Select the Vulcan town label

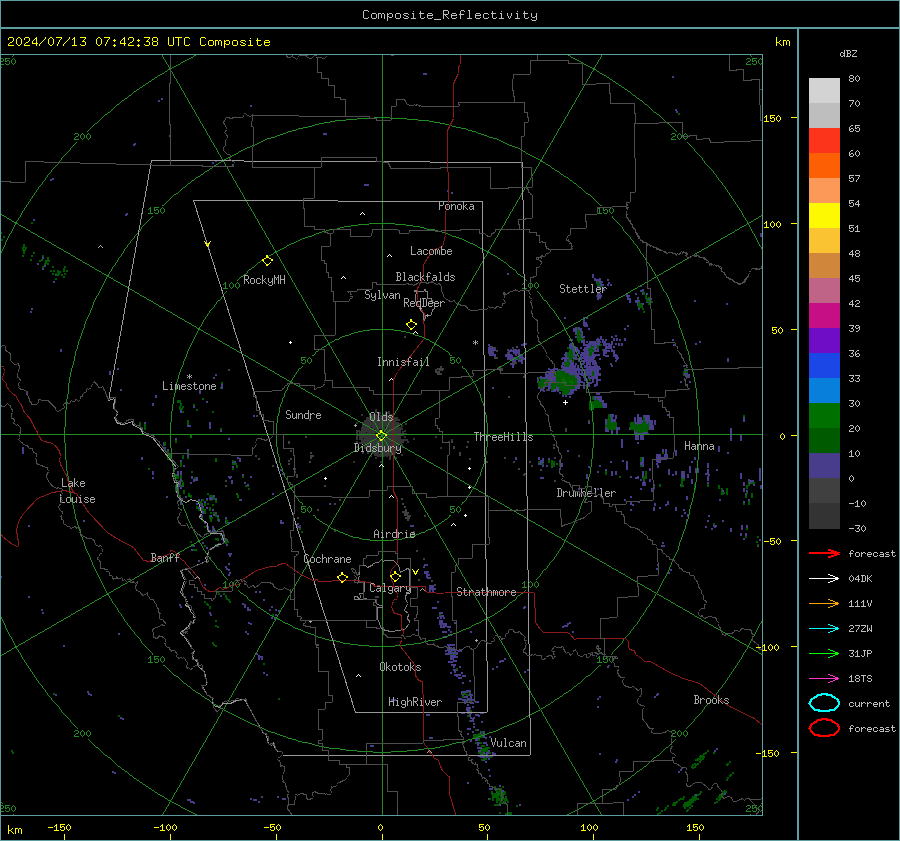508,743
